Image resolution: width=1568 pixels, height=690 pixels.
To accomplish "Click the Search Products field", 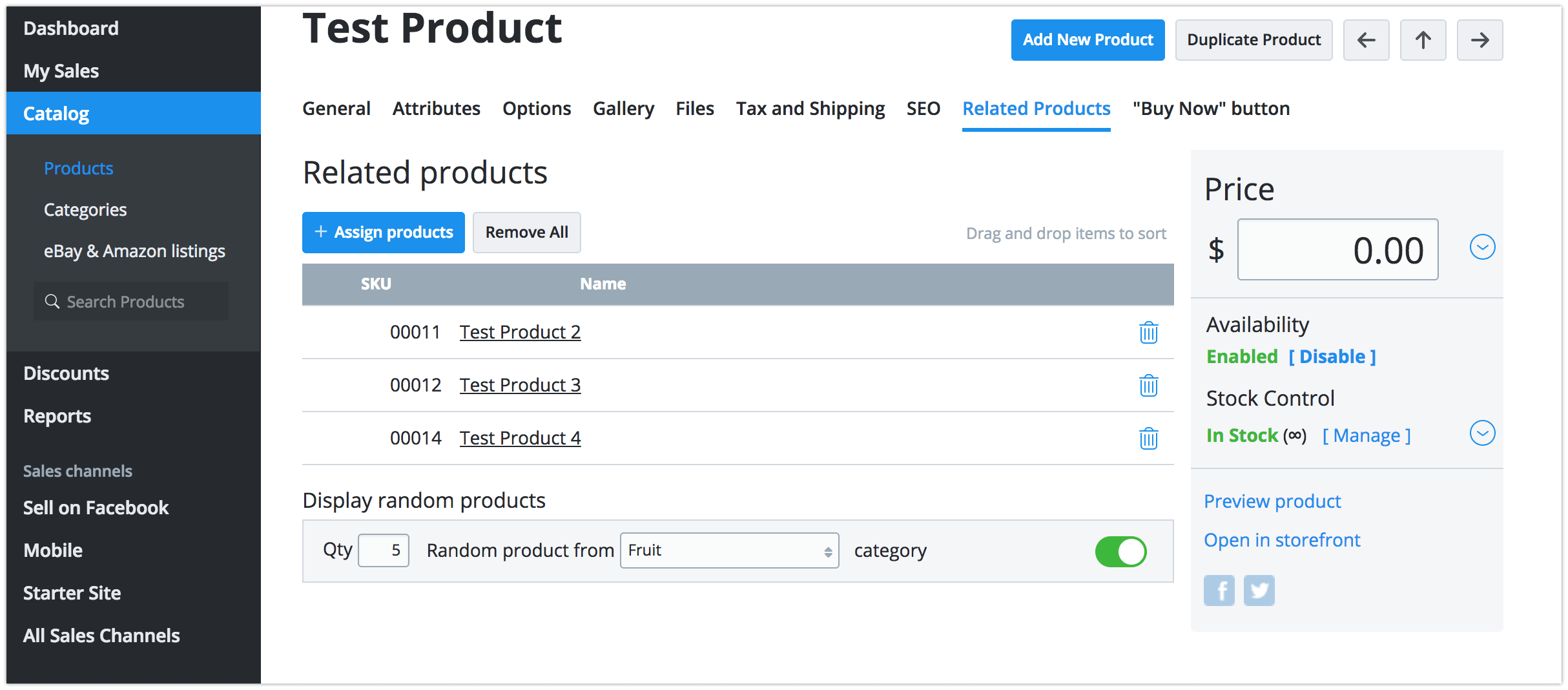I will 132,302.
